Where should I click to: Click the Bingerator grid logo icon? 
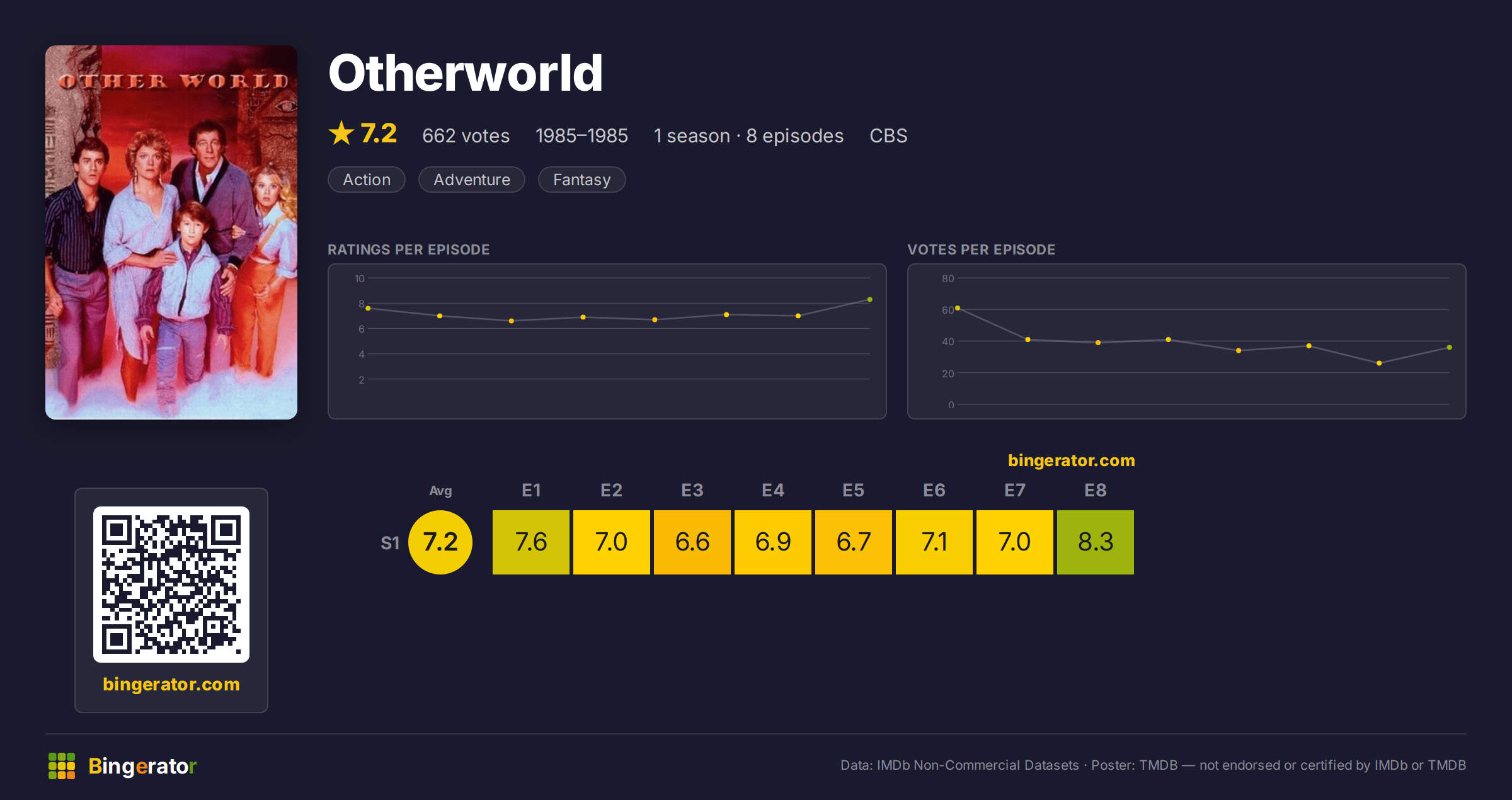point(62,766)
